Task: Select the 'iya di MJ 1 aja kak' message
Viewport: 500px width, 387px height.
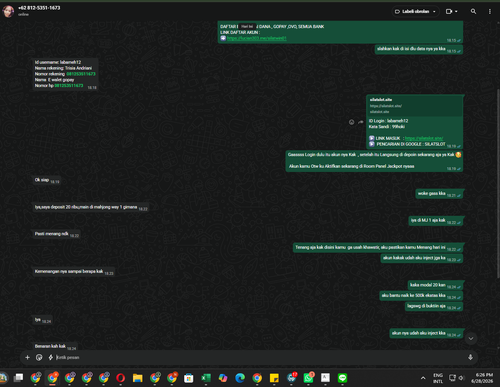Action: tap(436, 221)
